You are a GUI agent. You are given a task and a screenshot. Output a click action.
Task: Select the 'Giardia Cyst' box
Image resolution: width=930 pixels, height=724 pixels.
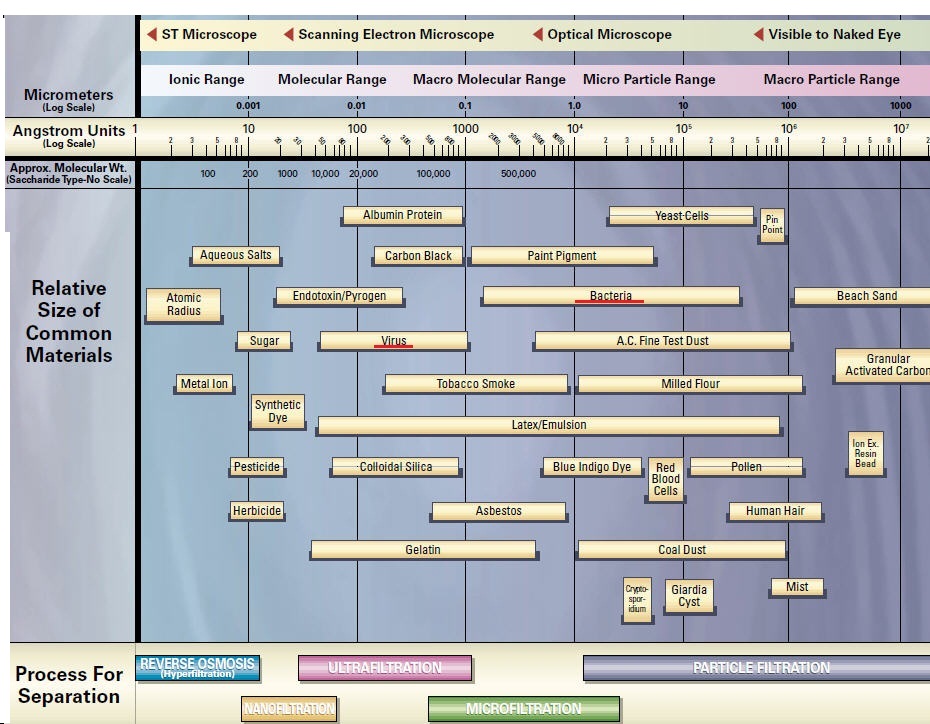click(689, 596)
